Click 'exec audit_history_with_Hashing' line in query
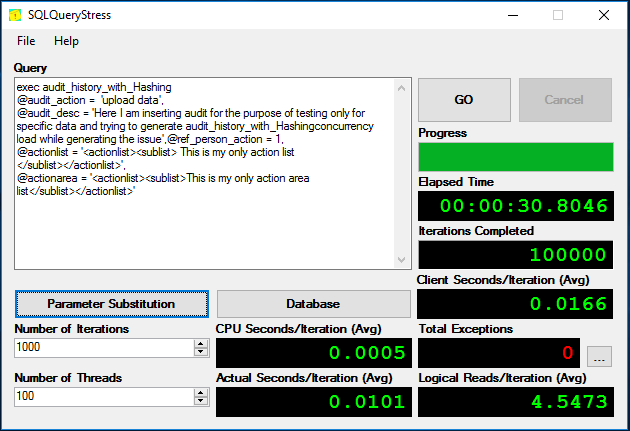Viewport: 630px width, 431px height. point(94,87)
